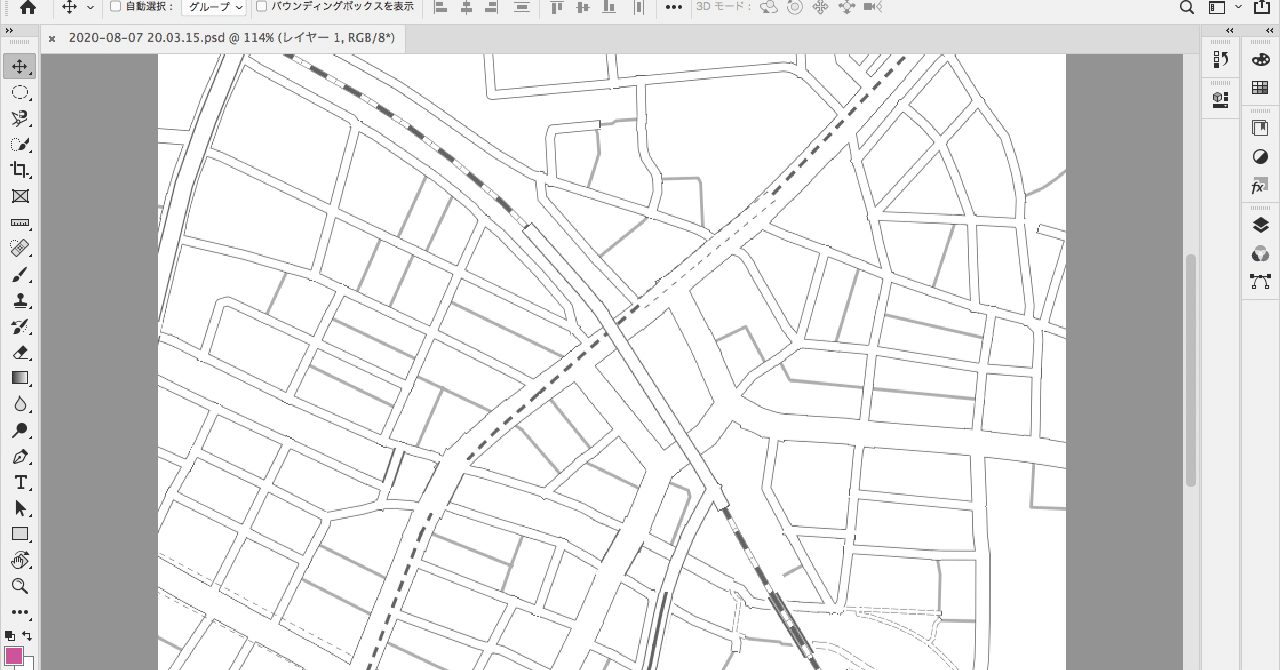Select the Zoom tool in toolbox
This screenshot has width=1280, height=670.
19,586
